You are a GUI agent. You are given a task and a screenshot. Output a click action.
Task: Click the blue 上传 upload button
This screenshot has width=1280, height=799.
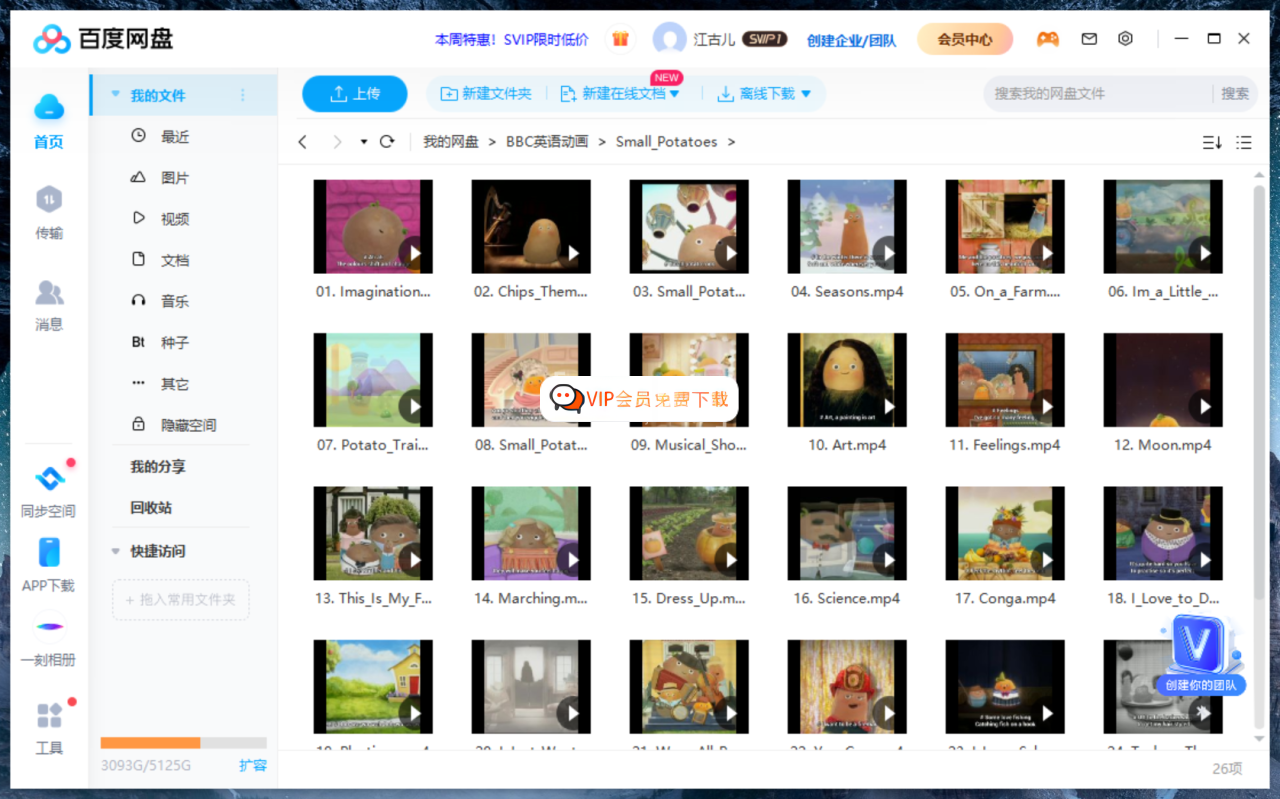[354, 94]
